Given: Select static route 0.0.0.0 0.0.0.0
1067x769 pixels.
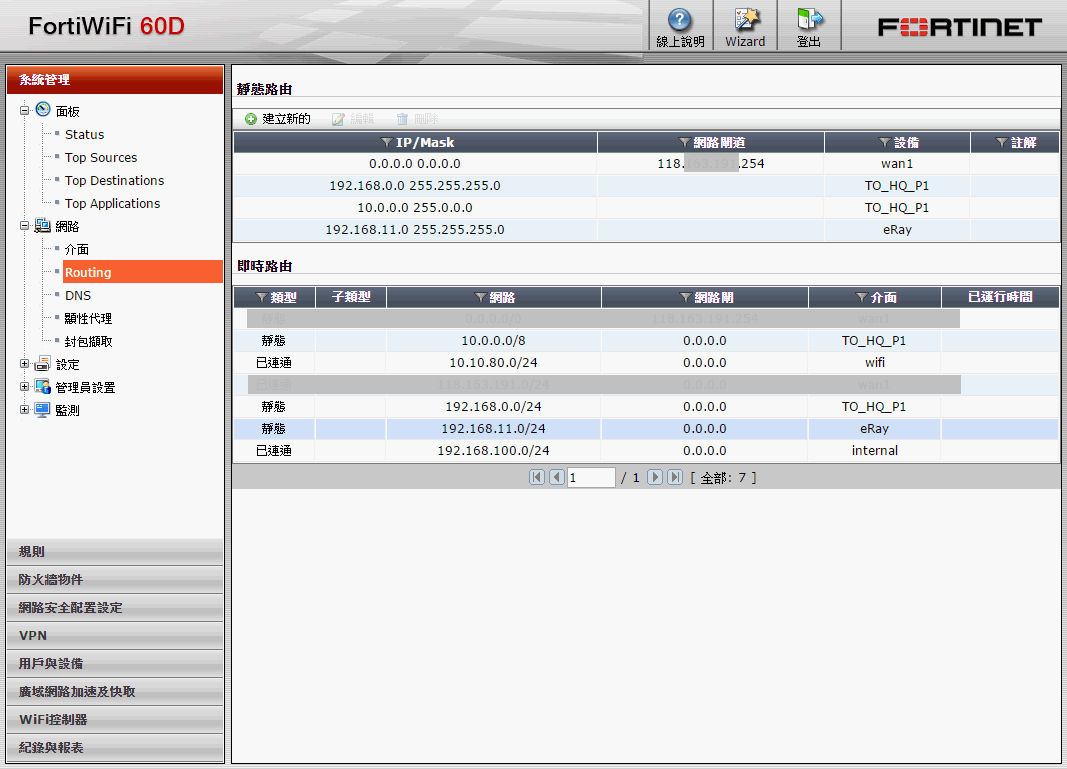Looking at the screenshot, I should pyautogui.click(x=646, y=163).
